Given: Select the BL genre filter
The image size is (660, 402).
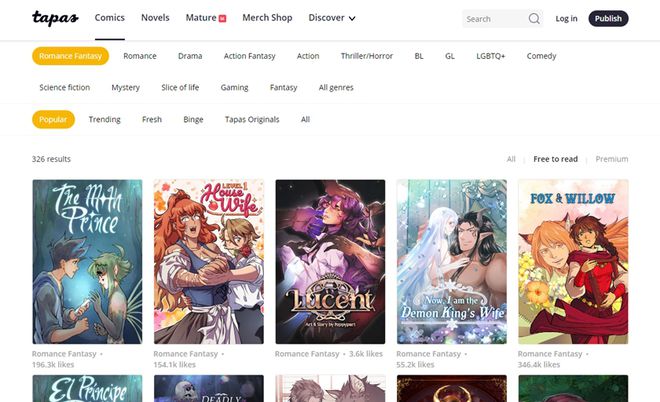Looking at the screenshot, I should (x=419, y=56).
